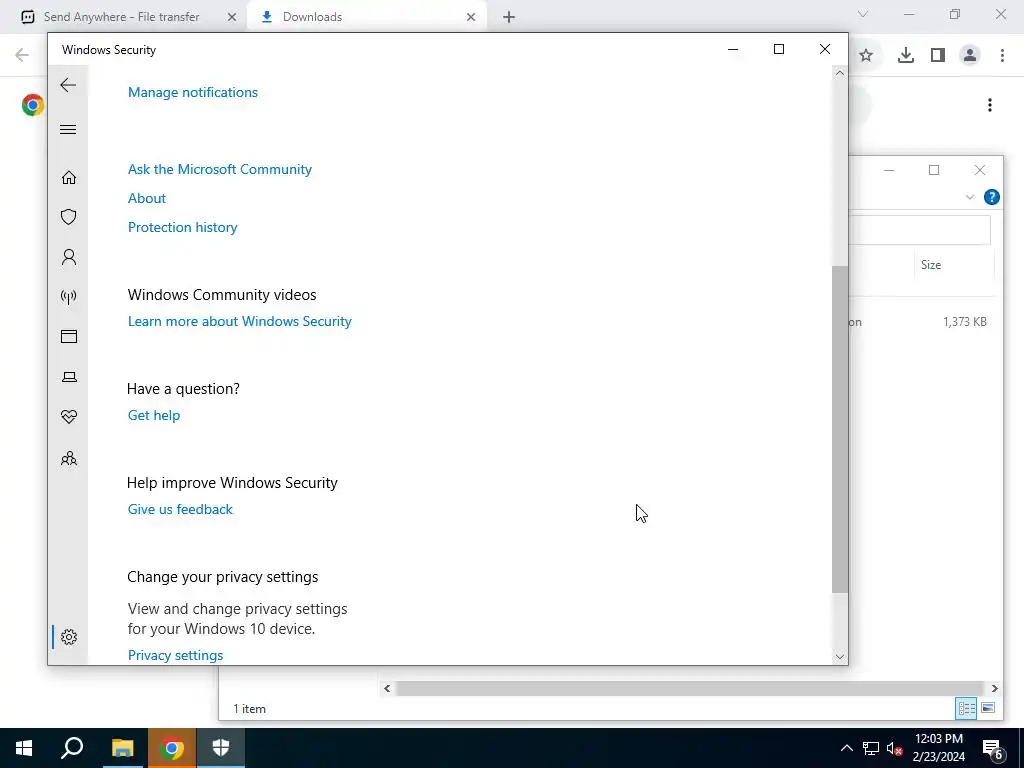
Task: Click File Explorer search box
Action: (x=920, y=231)
